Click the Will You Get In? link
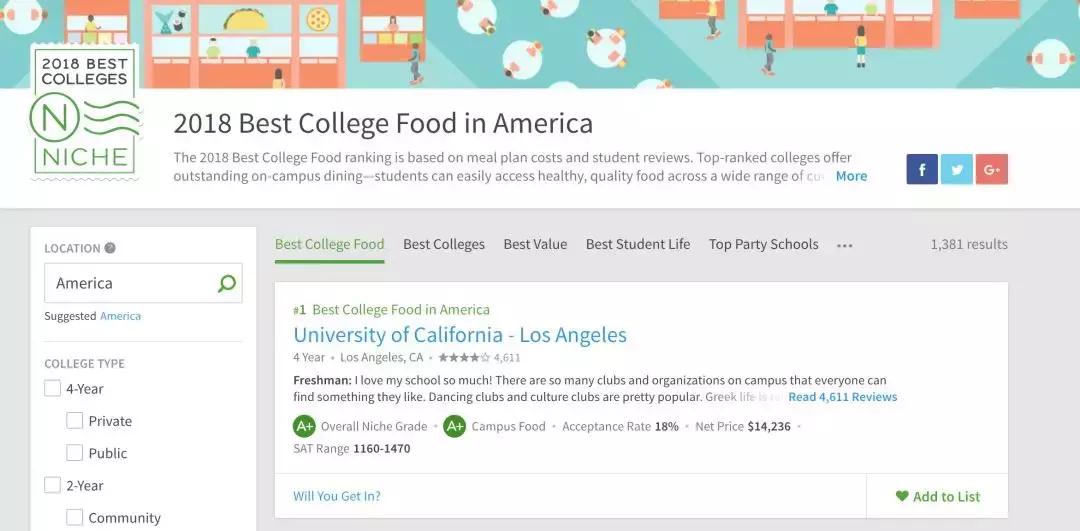Image resolution: width=1080 pixels, height=531 pixels. coord(336,496)
